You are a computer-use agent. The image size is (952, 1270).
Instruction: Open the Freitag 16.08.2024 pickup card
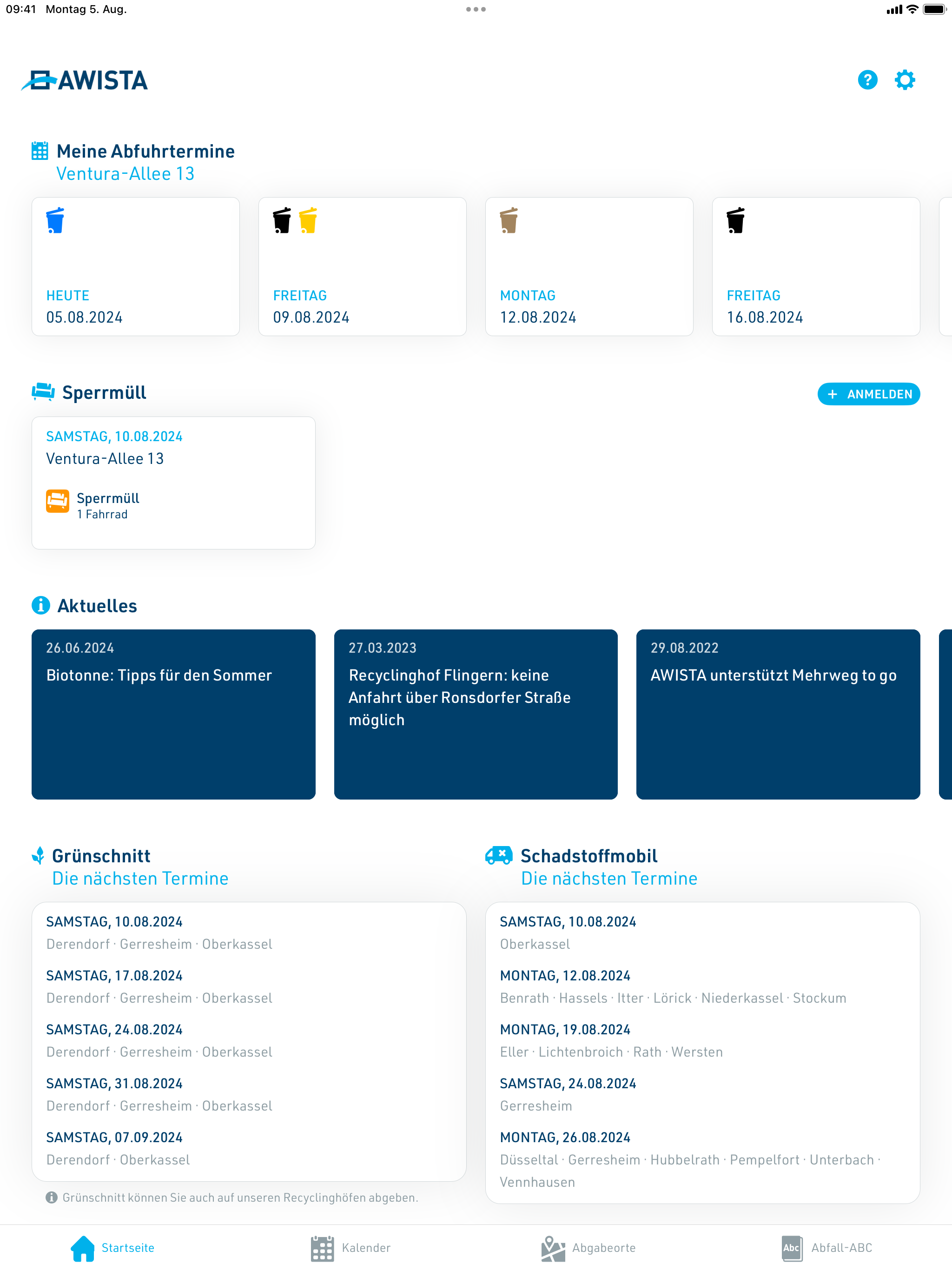(x=816, y=266)
